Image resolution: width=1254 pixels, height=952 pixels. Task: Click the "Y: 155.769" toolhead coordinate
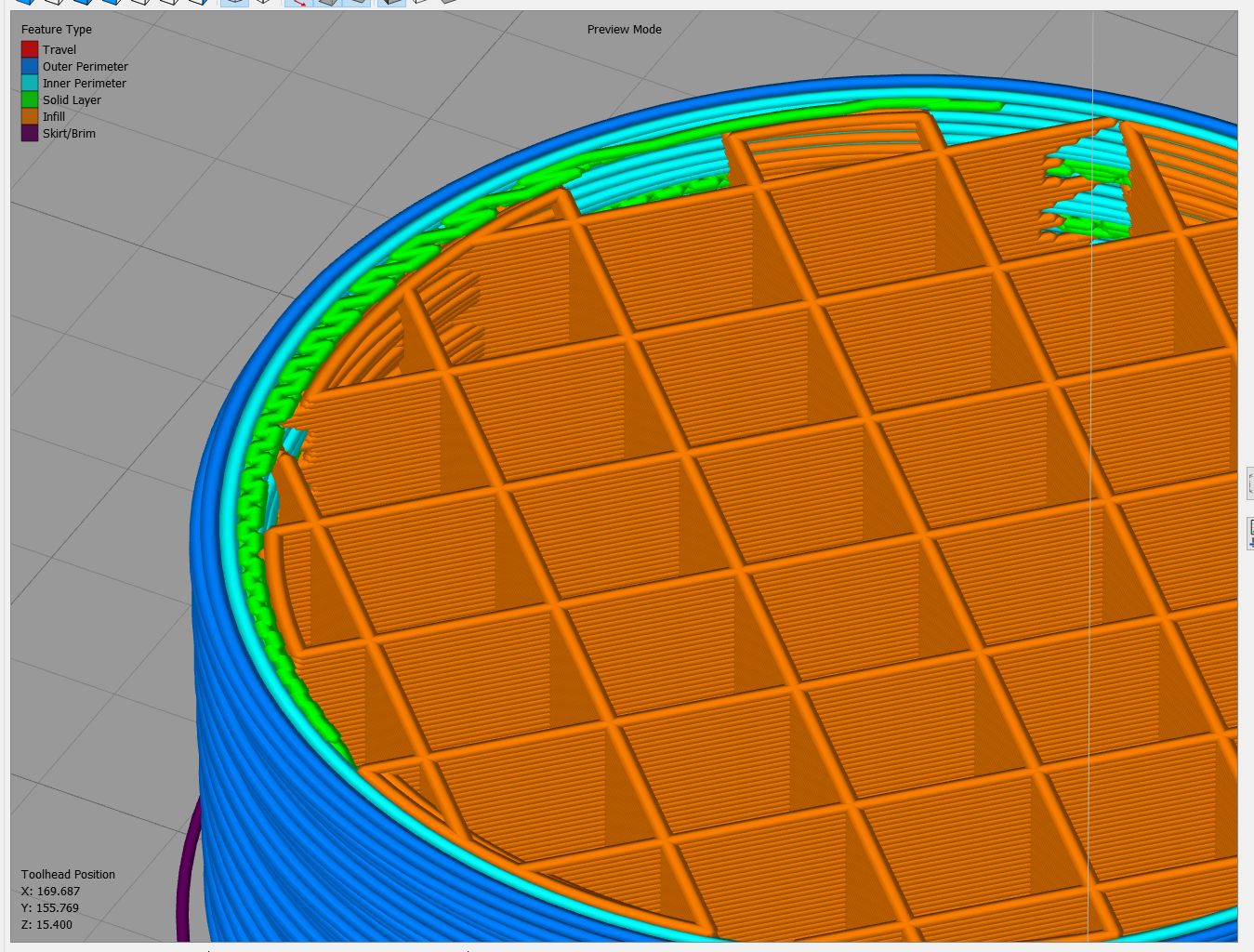click(x=50, y=908)
